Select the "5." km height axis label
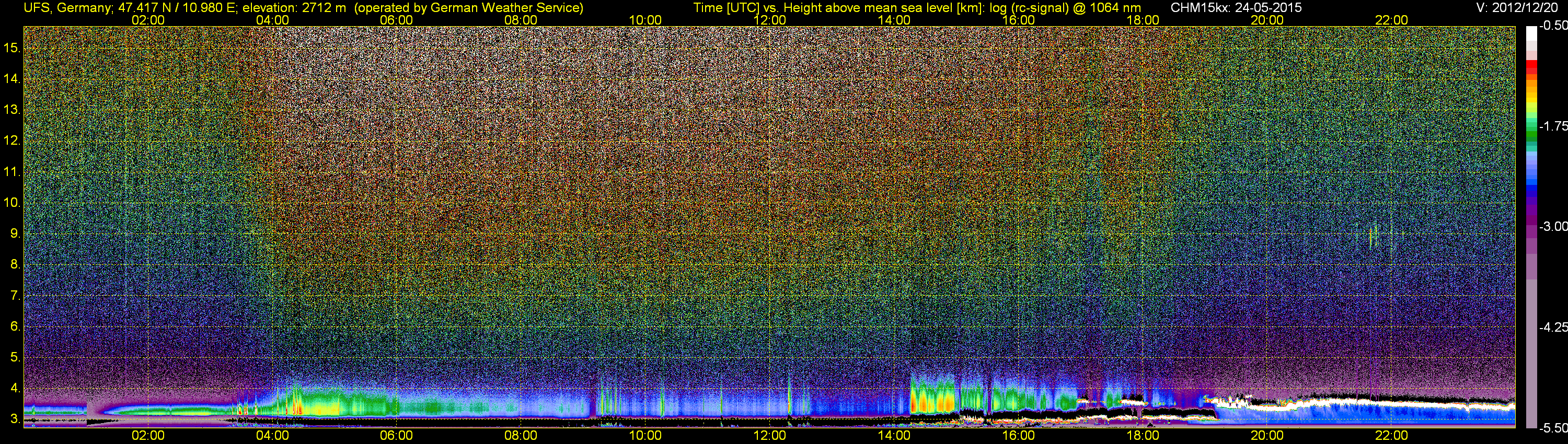The width and height of the screenshot is (1568, 444). click(15, 357)
